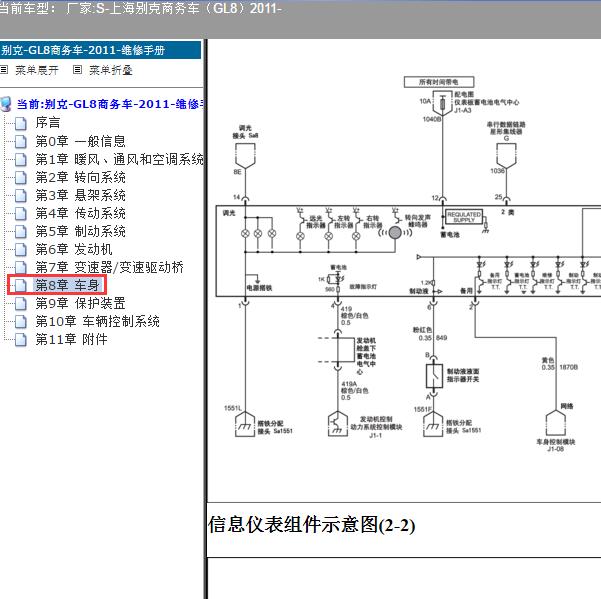Screen dimensions: 601x599
Task: Click the page icon next to 第9章
Action: (21, 304)
